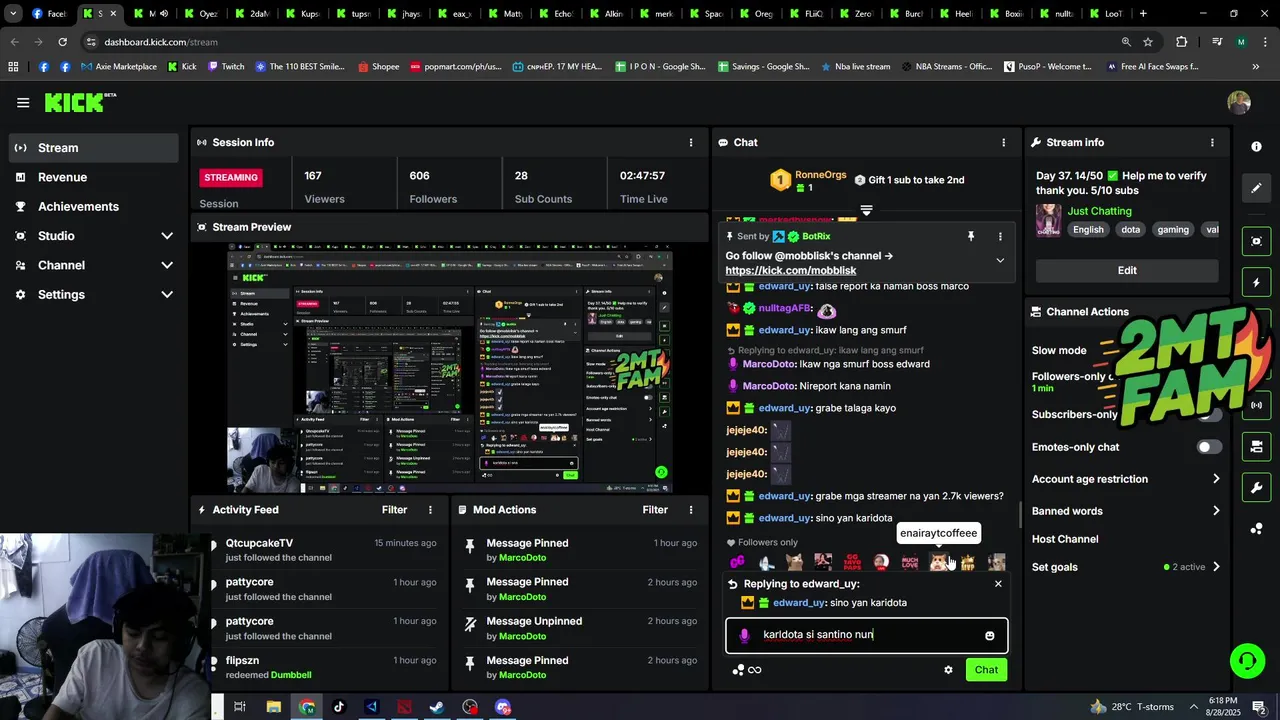
Task: Open the hamburger navigation menu
Action: (x=23, y=102)
